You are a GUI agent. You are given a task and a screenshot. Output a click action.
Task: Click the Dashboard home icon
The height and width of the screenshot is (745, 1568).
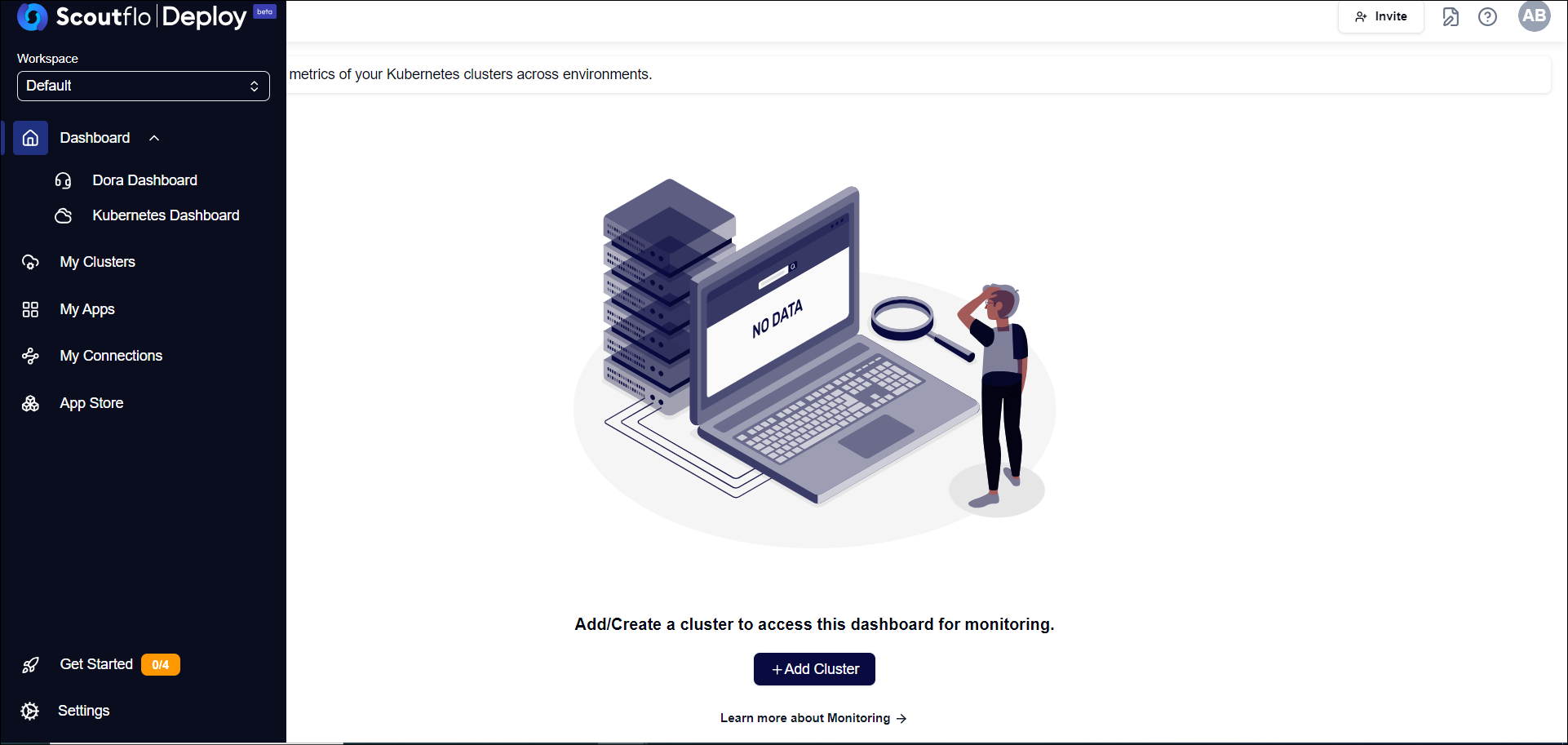coord(30,138)
